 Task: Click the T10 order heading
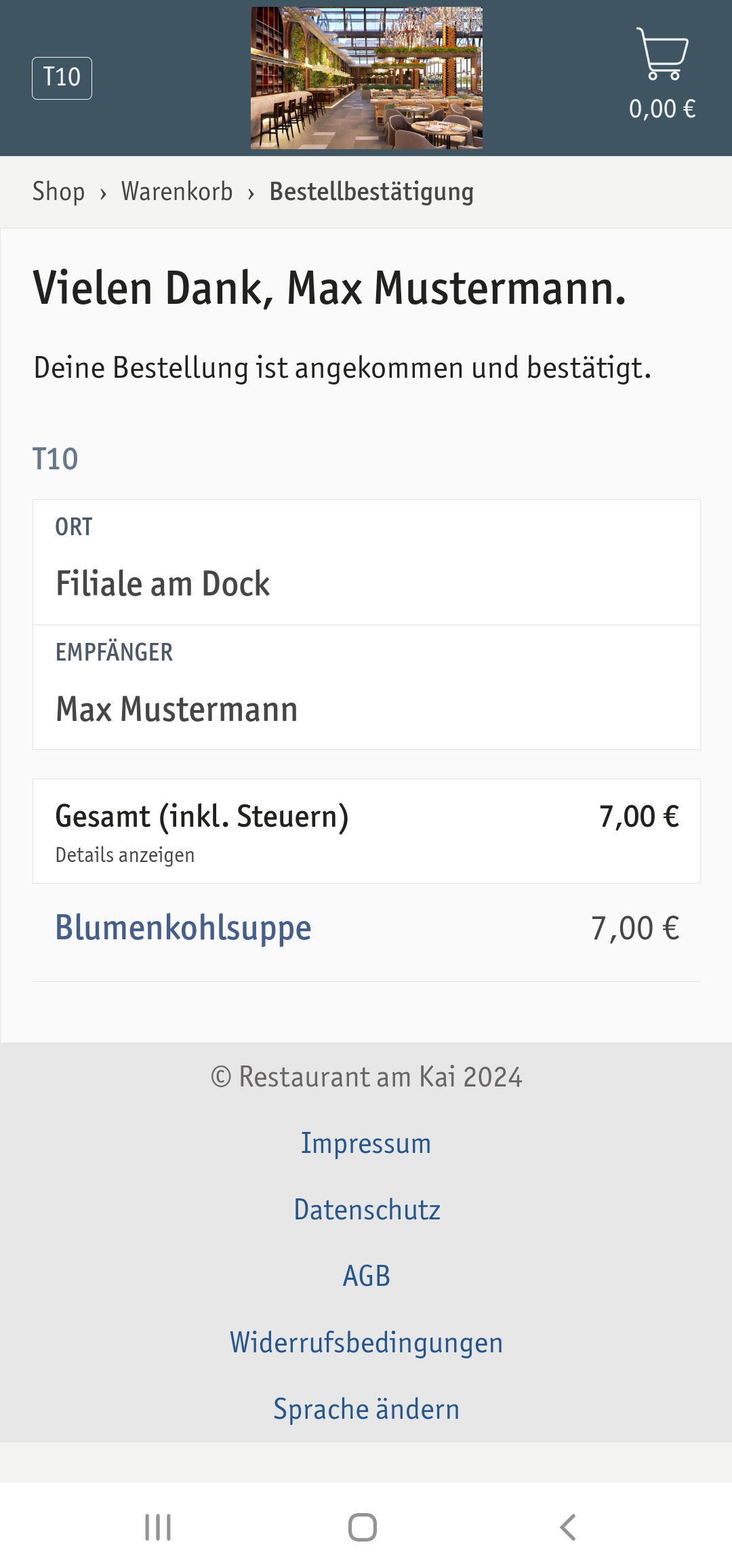[x=56, y=459]
